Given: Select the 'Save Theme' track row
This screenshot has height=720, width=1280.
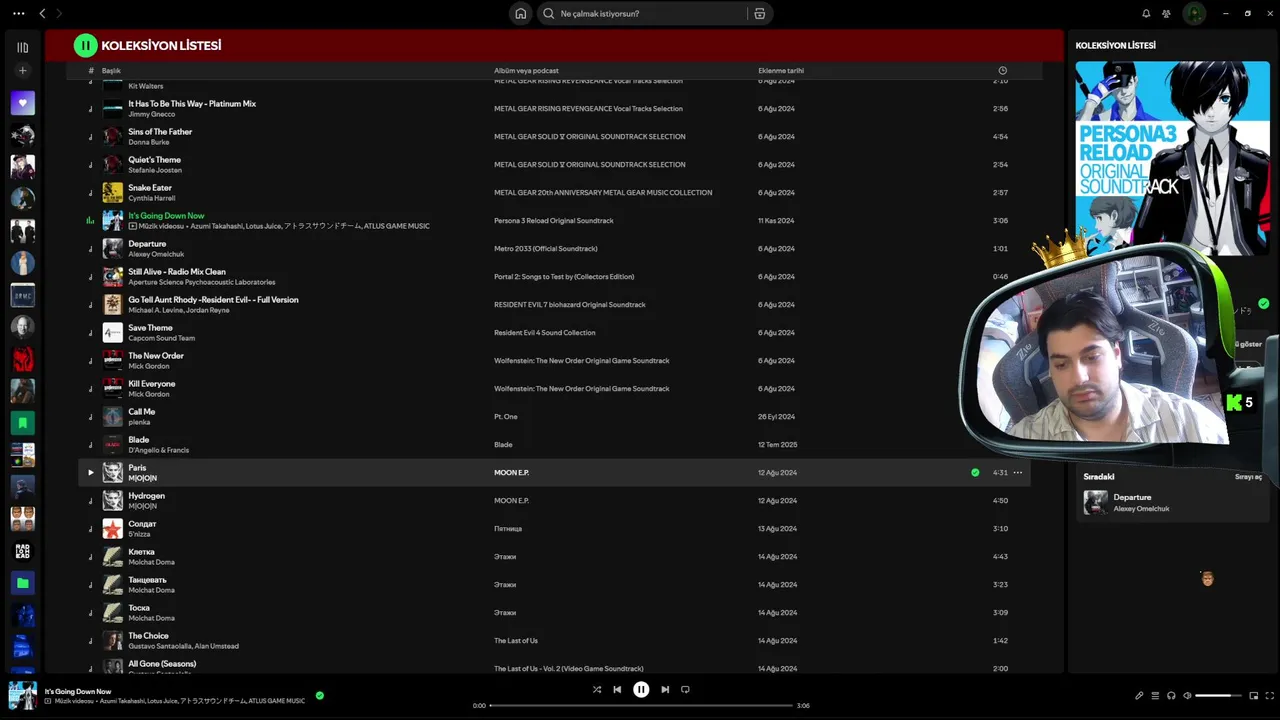Looking at the screenshot, I should tap(554, 332).
